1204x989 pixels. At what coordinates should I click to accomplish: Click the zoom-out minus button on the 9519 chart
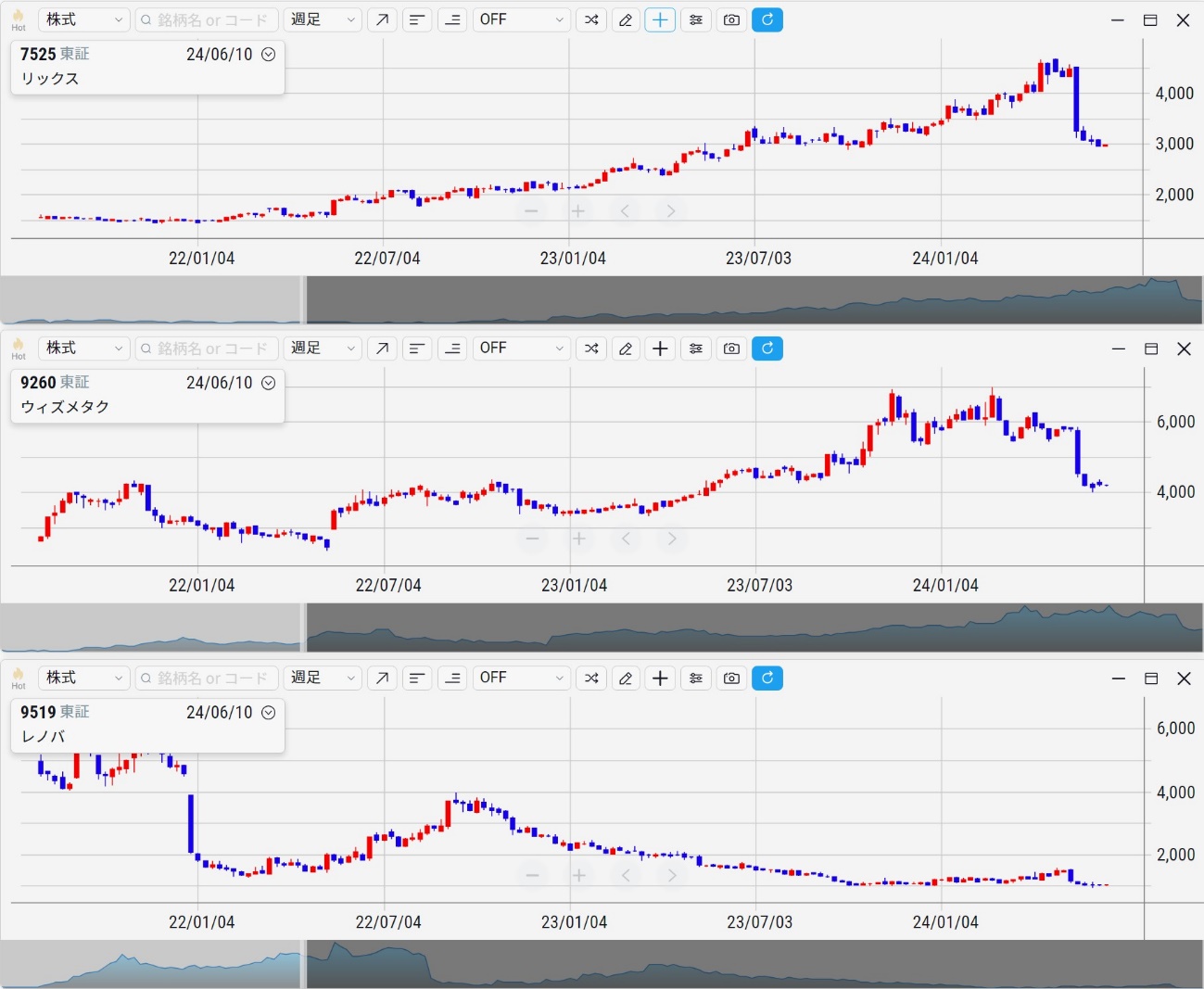tap(532, 875)
